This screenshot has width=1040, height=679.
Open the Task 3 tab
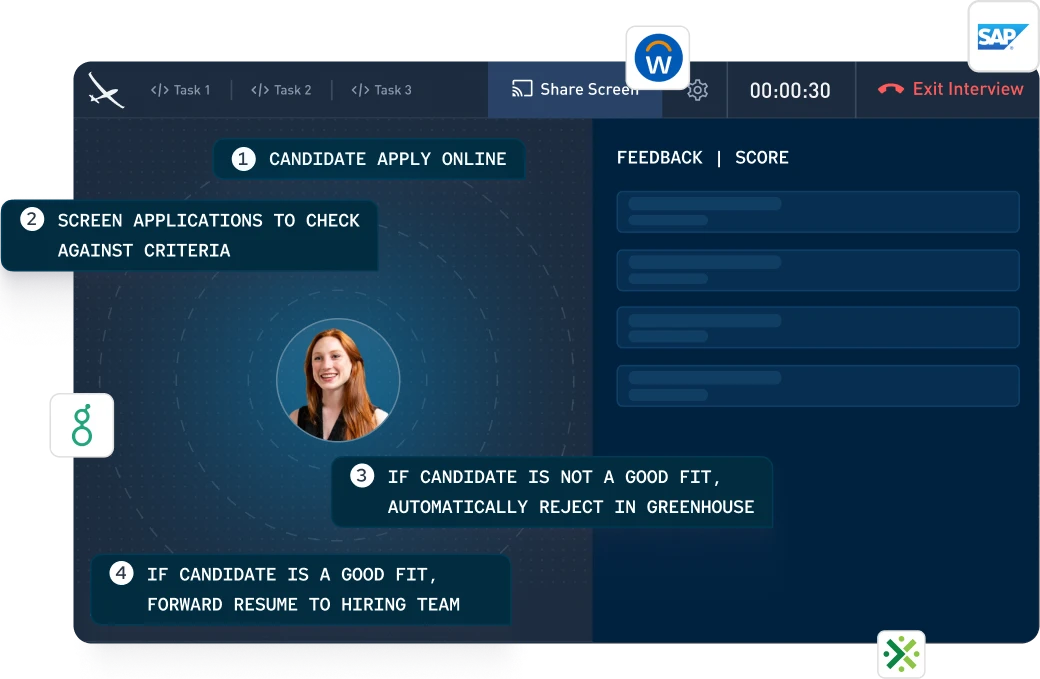pyautogui.click(x=381, y=90)
